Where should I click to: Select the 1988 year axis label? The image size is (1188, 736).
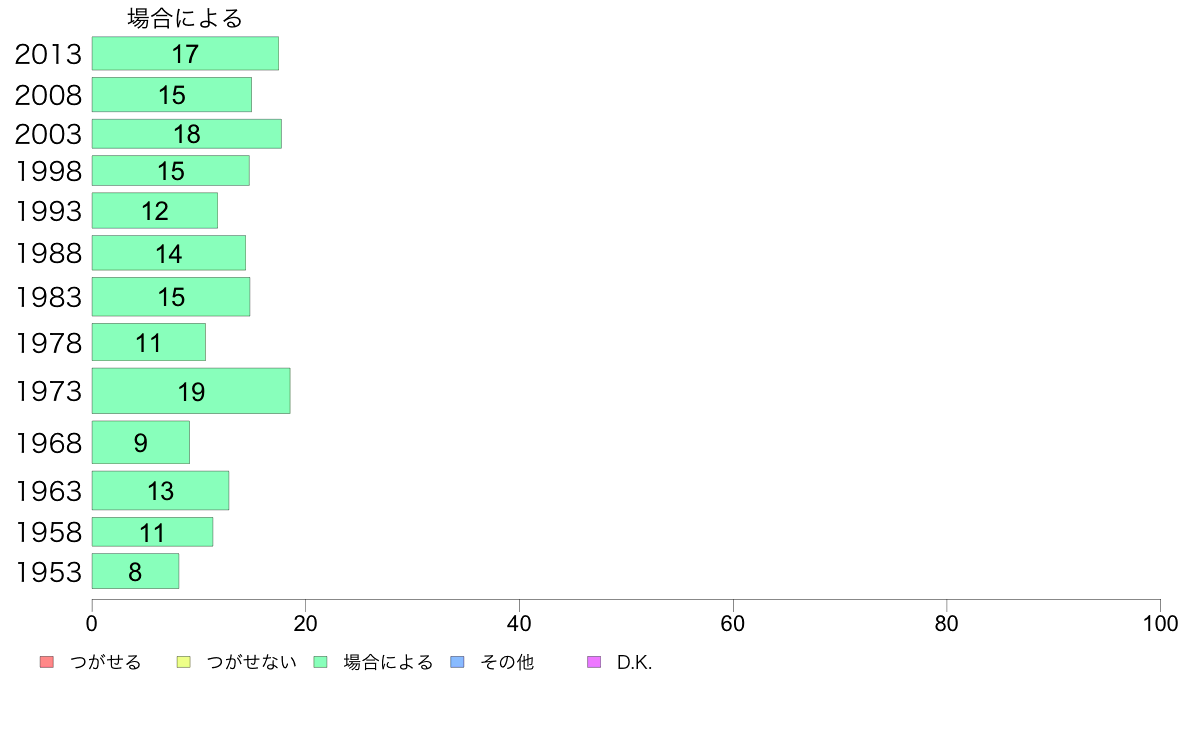[48, 253]
